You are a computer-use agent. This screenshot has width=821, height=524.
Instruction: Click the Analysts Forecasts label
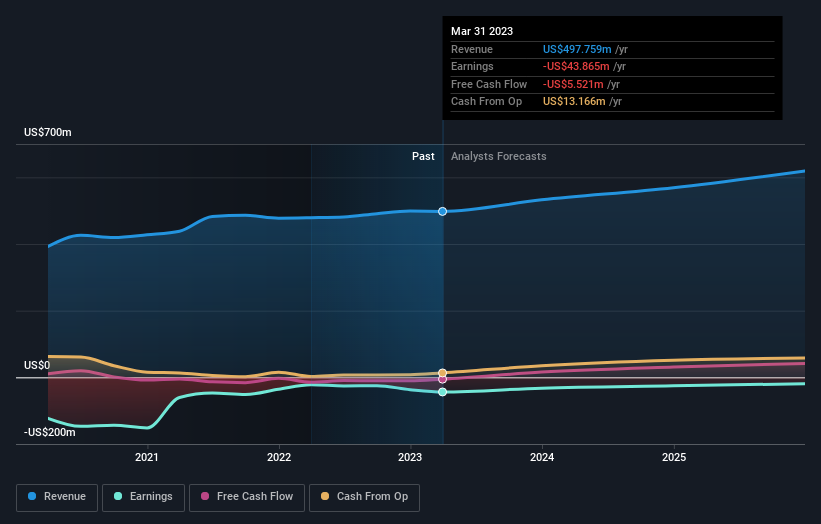tap(498, 157)
